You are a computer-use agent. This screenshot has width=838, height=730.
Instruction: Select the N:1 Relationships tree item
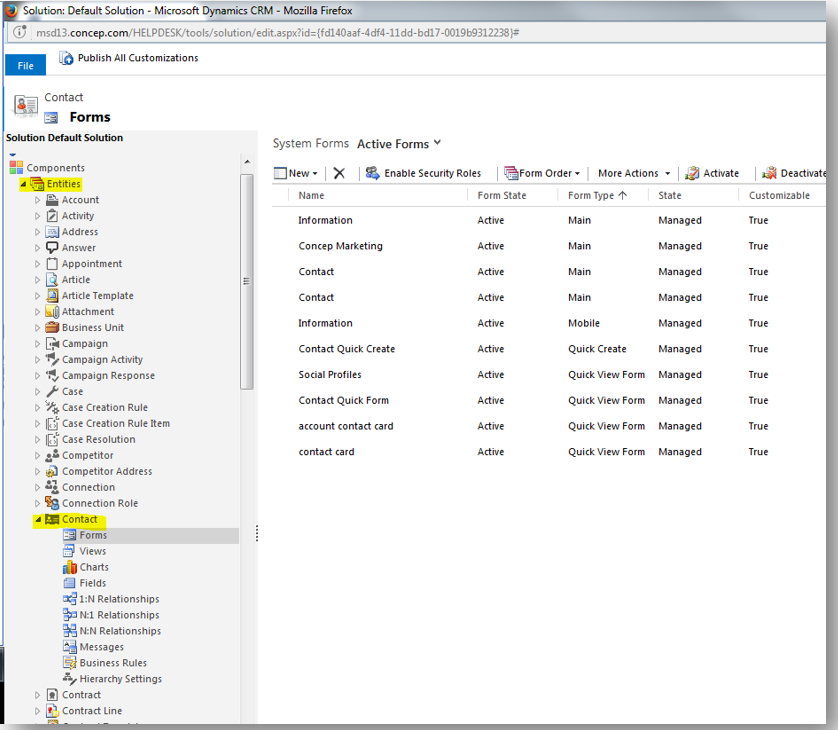pos(119,615)
